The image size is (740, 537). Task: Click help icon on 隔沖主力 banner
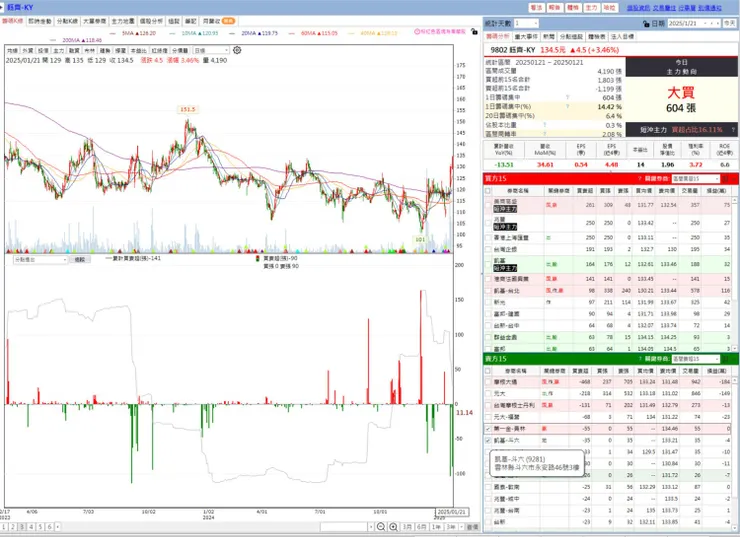pos(733,129)
